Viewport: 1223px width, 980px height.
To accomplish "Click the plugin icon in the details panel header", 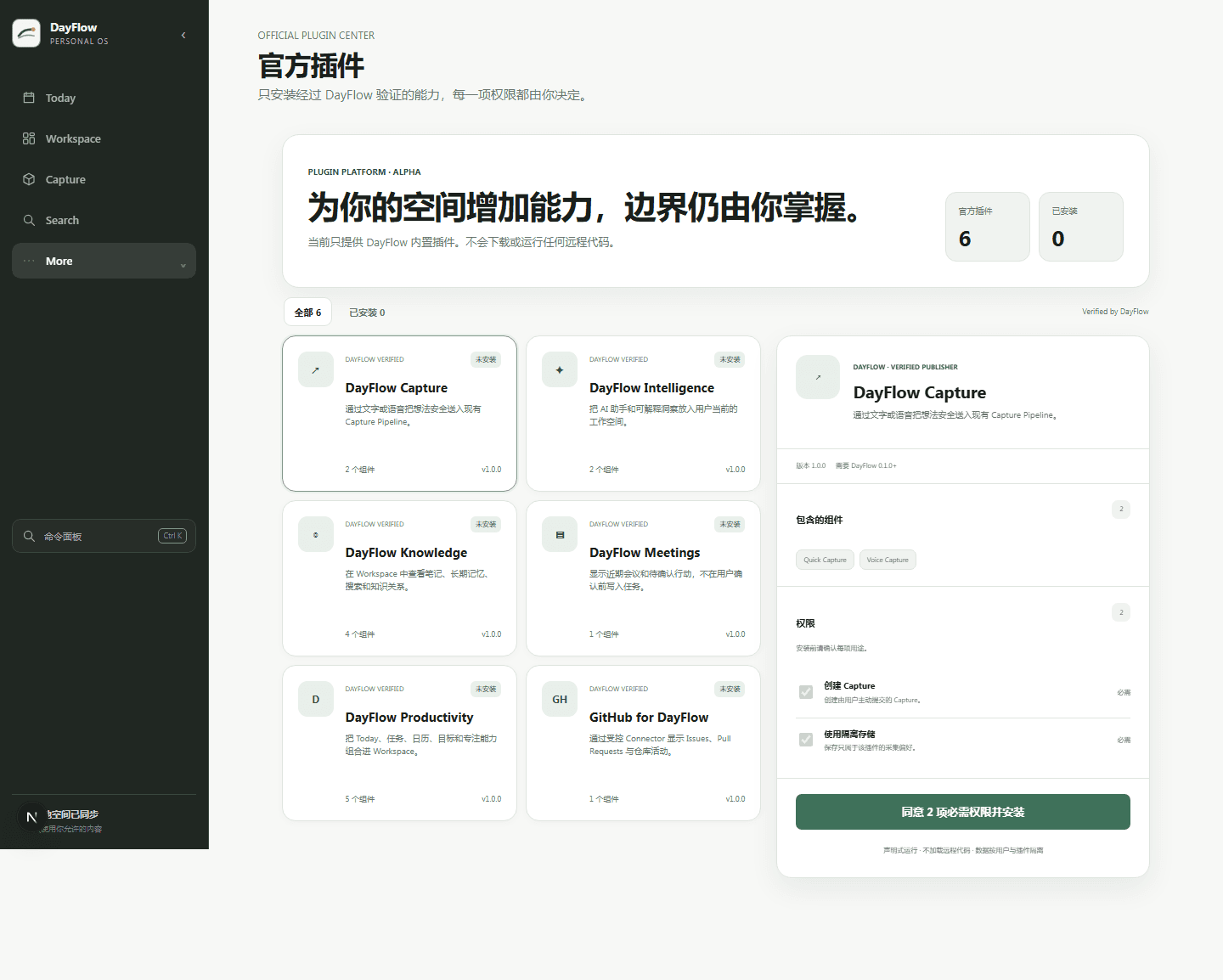I will coord(818,377).
